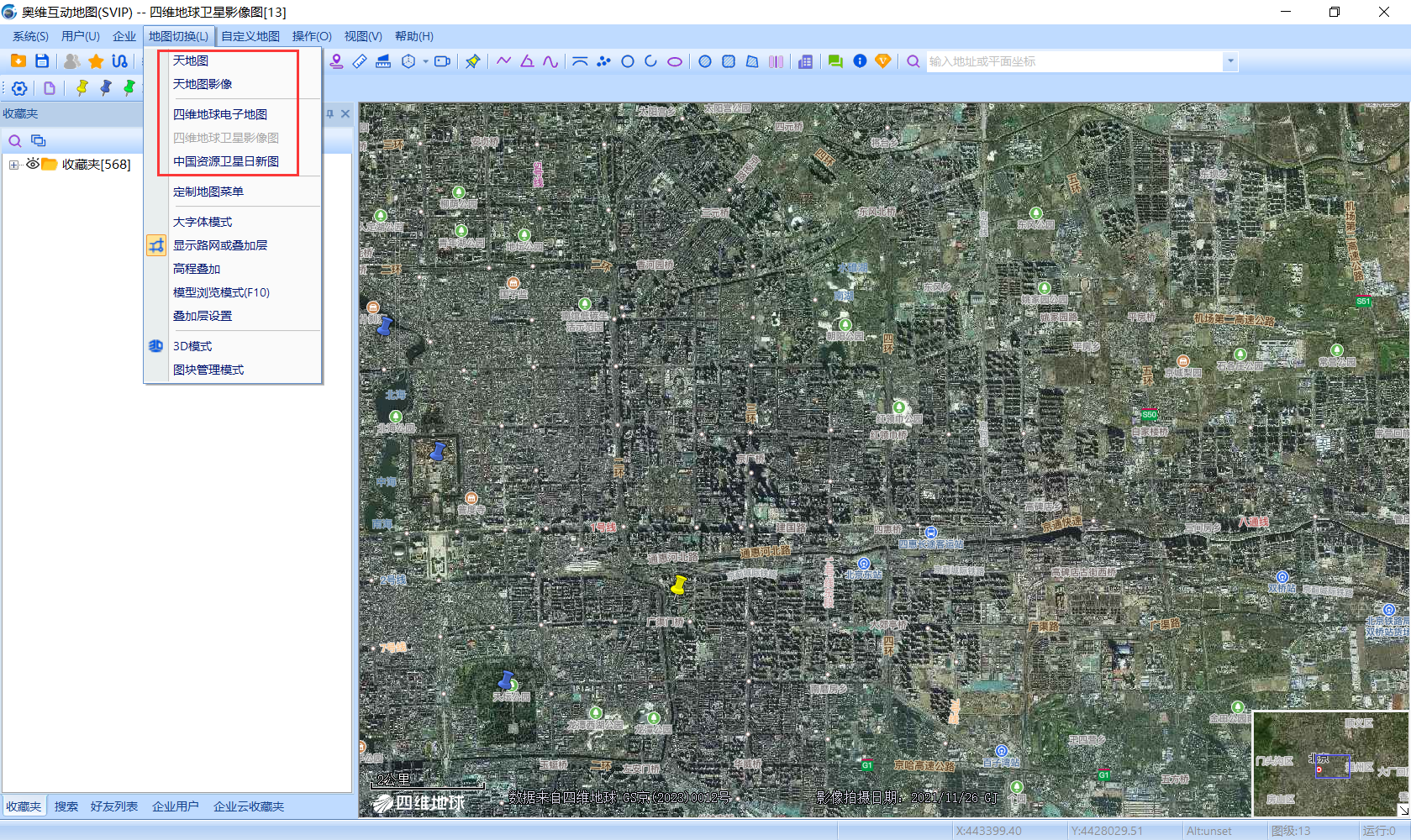Select the ellipse drawing tool
Screen dimensions: 1411x840
tap(674, 60)
